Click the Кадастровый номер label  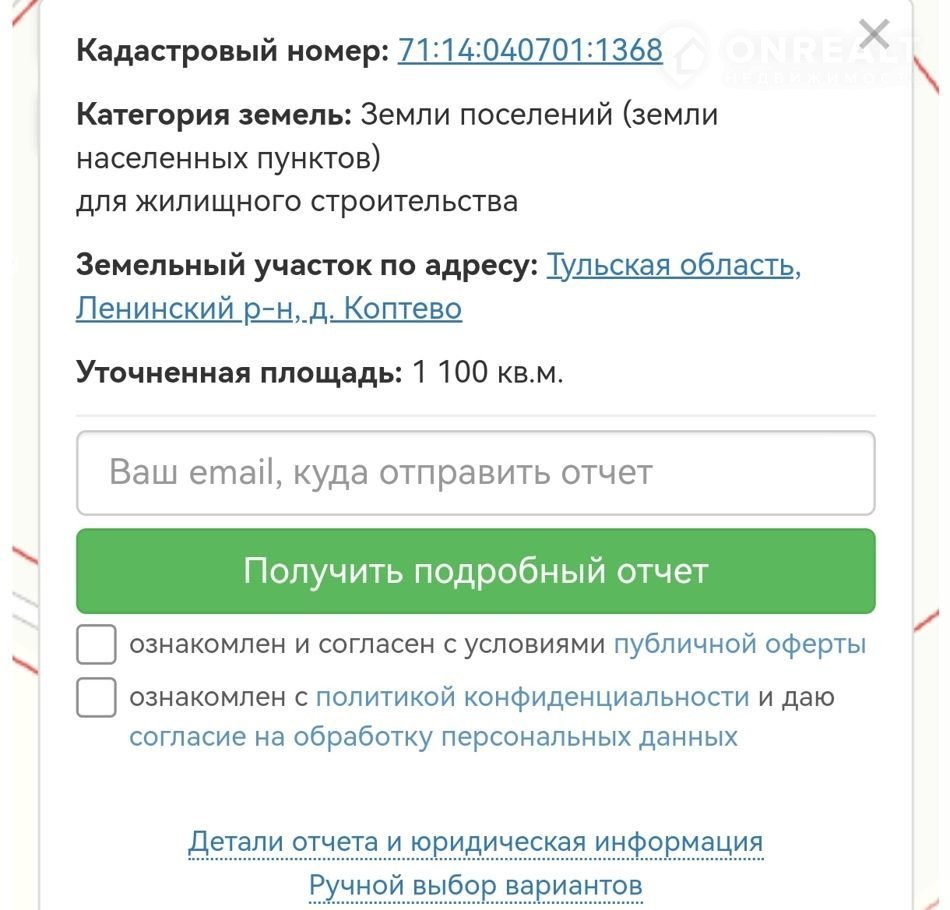[232, 50]
